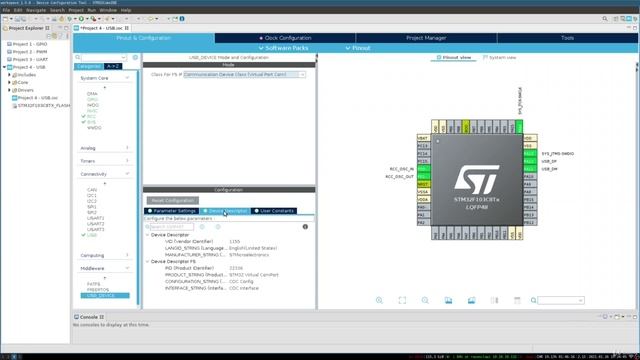Click the split-view pinout toolbar icon

[494, 300]
